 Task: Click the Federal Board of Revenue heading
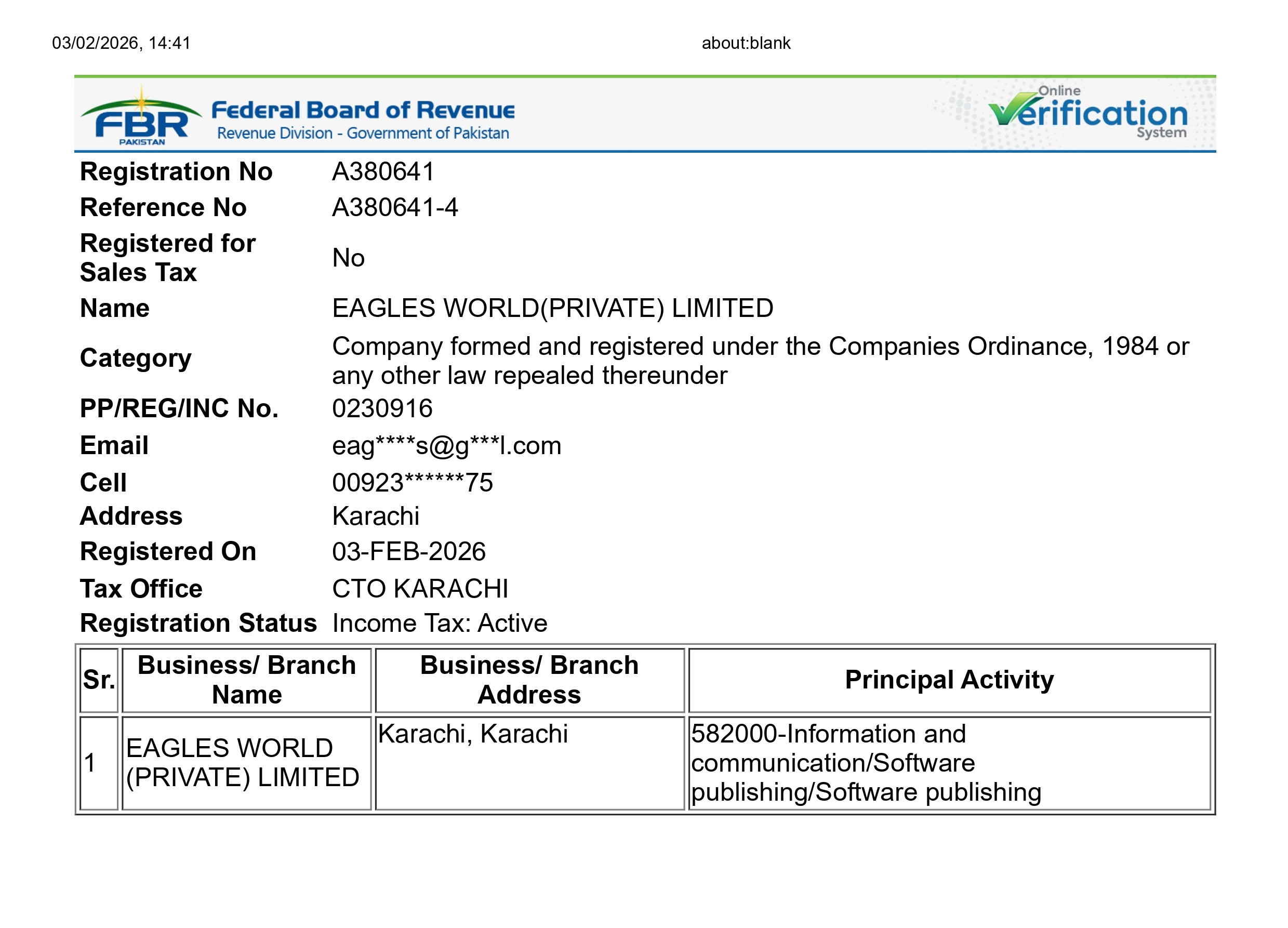pyautogui.click(x=363, y=110)
